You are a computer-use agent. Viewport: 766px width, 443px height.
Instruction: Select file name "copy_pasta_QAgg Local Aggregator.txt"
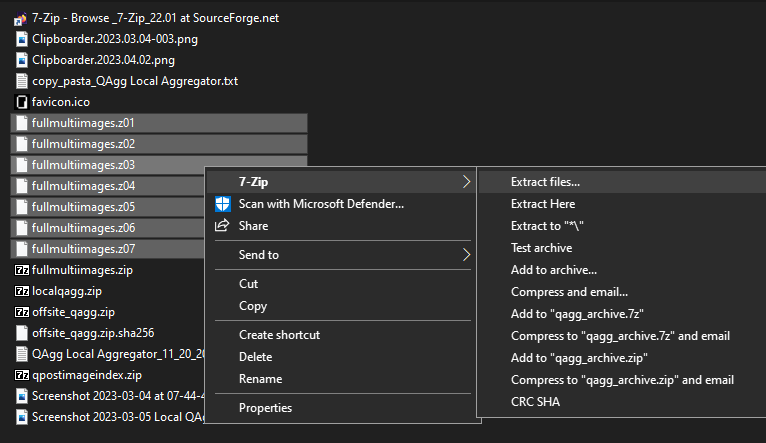point(135,81)
